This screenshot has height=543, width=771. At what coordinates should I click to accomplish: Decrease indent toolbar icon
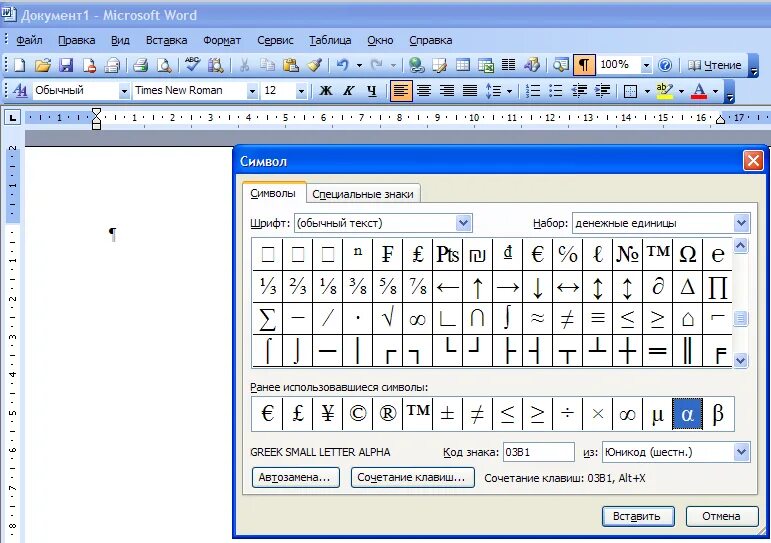(x=579, y=90)
